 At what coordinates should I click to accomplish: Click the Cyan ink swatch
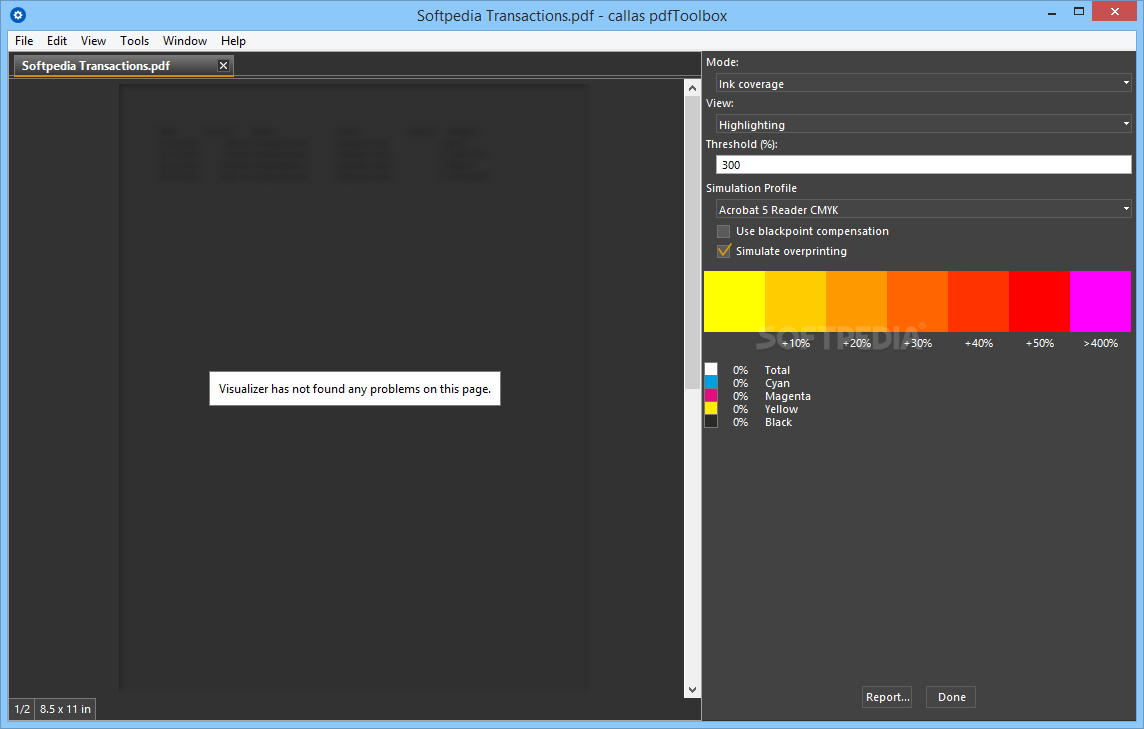point(711,382)
